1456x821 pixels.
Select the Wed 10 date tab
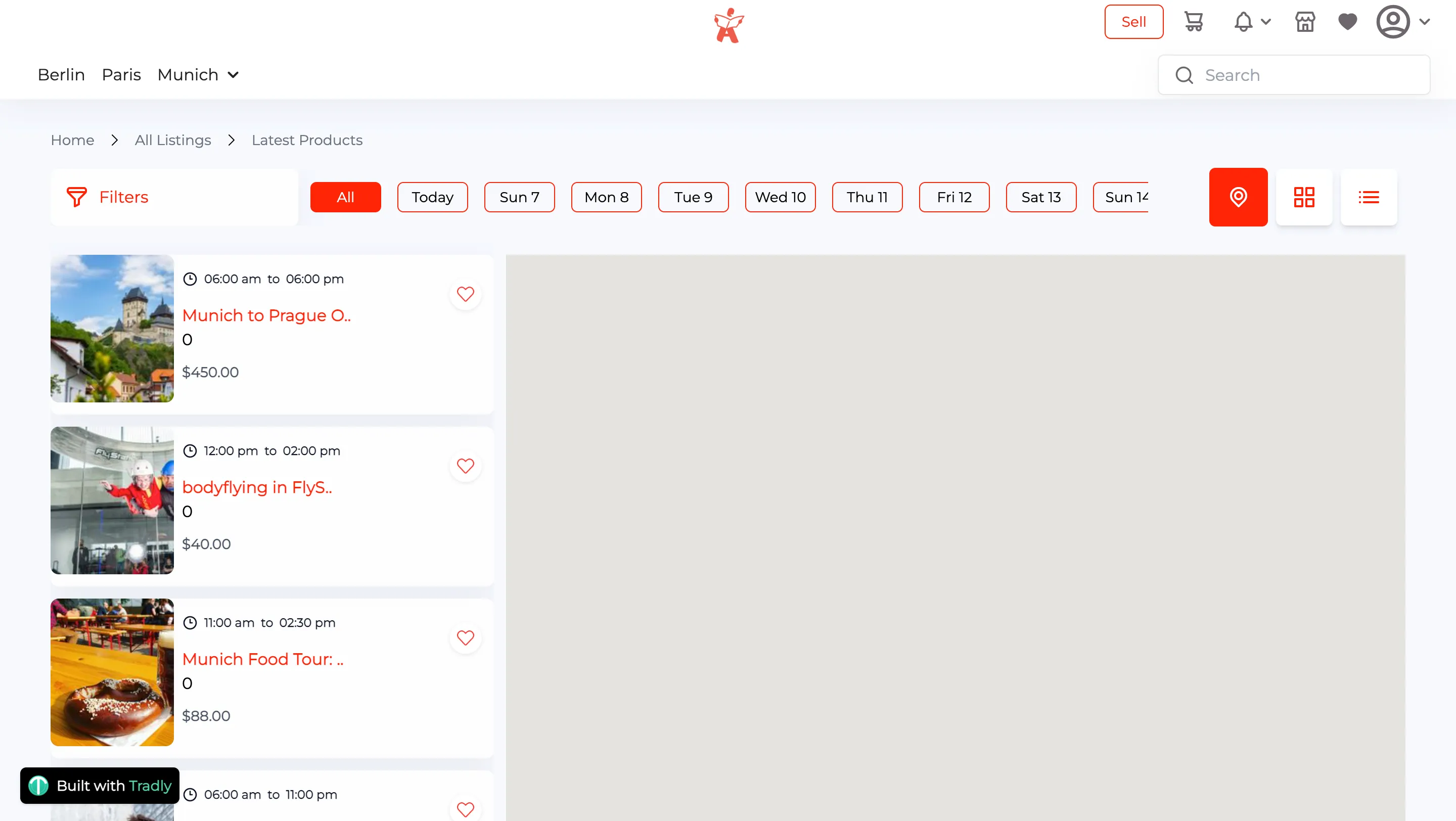point(780,197)
